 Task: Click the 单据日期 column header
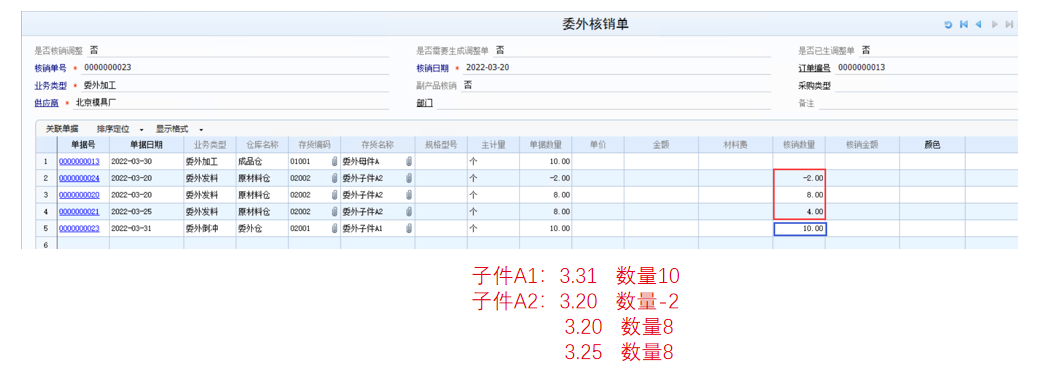[x=146, y=145]
